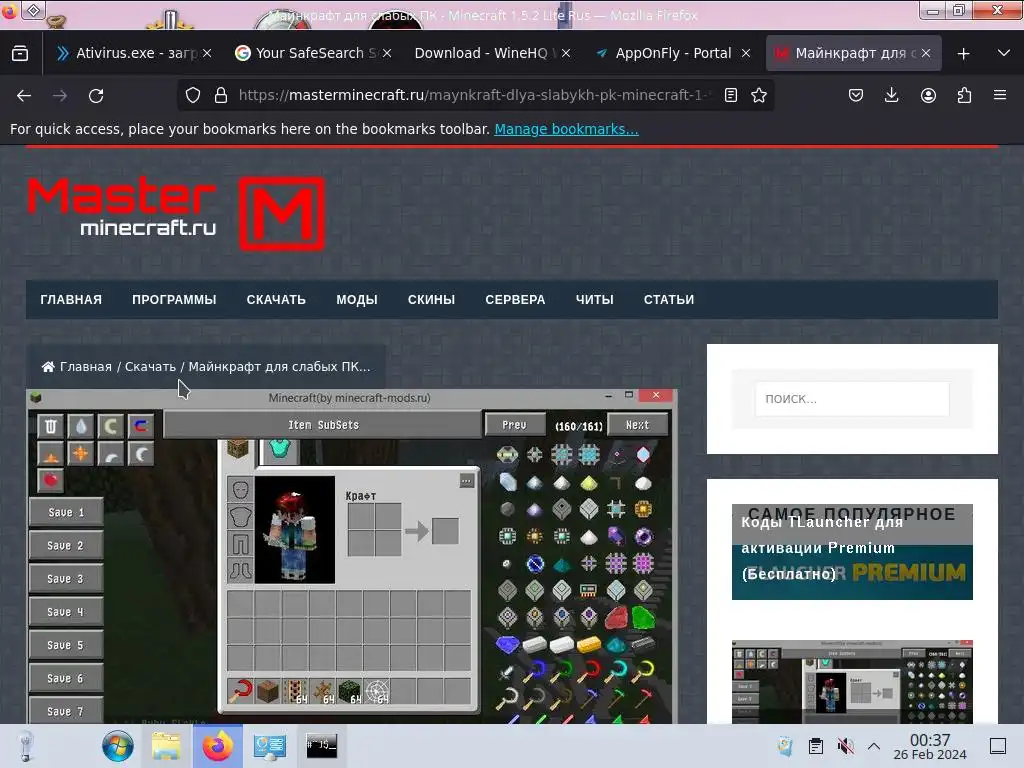Click the Firefox taskbar icon
1024x768 pixels.
217,746
